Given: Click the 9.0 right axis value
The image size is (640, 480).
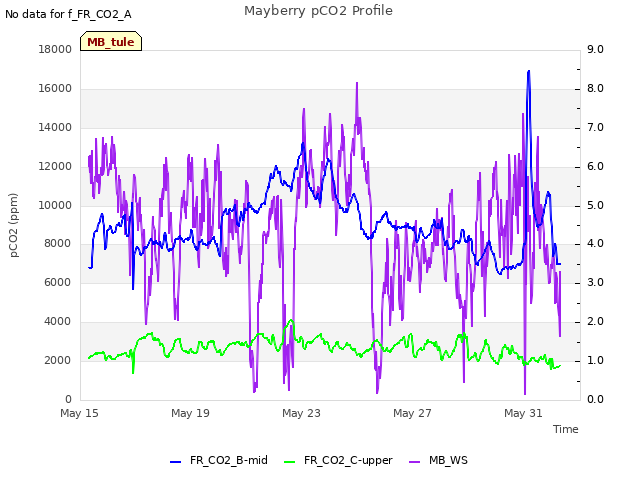Looking at the screenshot, I should pos(595,49).
